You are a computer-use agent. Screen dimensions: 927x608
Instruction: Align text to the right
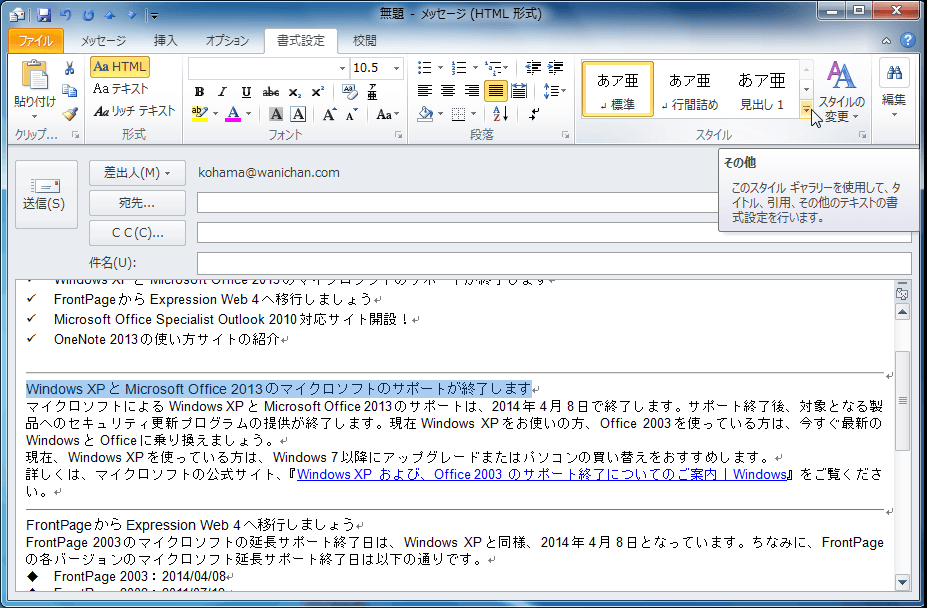472,90
